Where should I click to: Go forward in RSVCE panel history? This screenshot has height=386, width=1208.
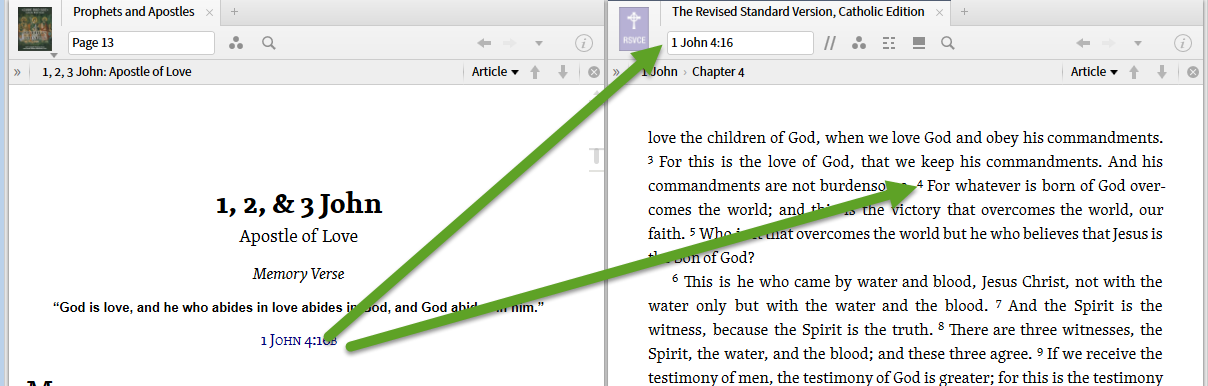click(x=1110, y=43)
